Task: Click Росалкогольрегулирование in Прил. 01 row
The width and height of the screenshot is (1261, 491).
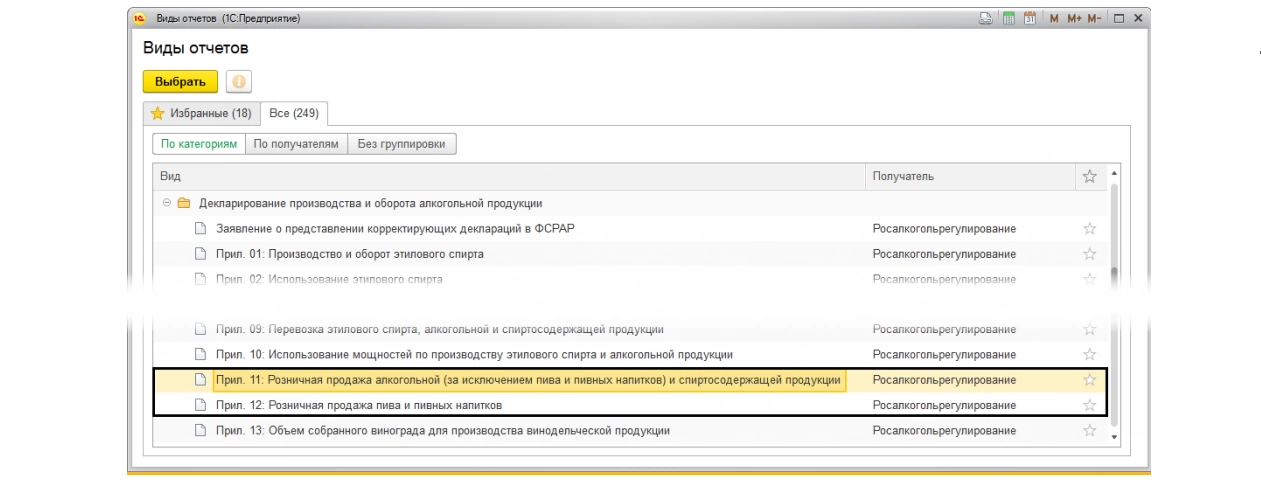Action: click(944, 254)
